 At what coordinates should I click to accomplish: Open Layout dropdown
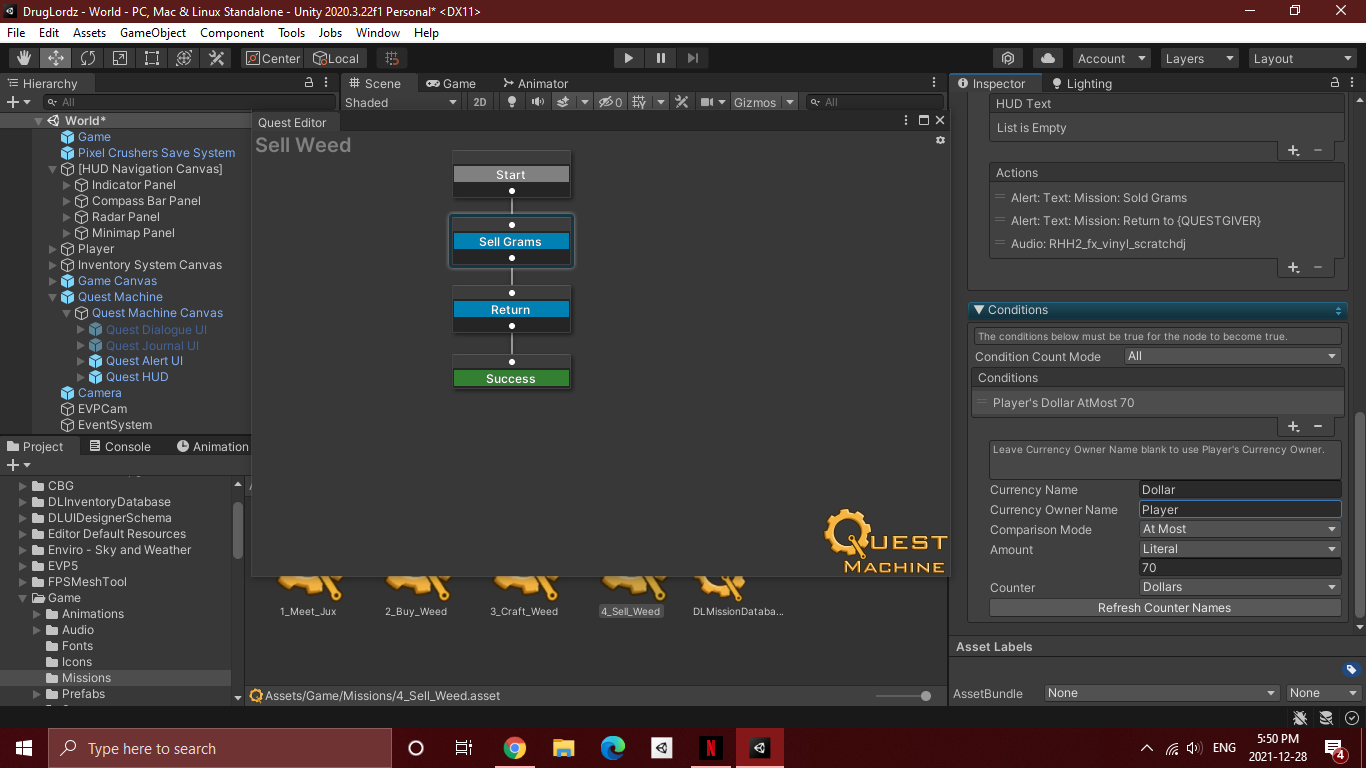[x=1303, y=58]
